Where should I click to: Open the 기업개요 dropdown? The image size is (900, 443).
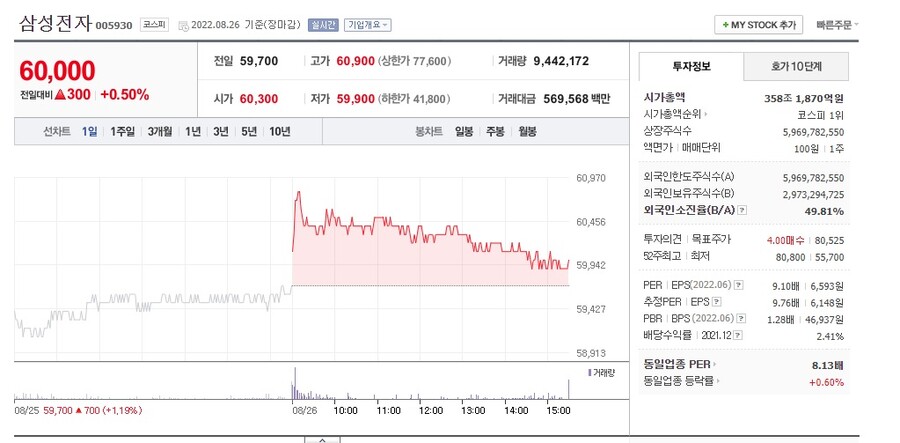click(x=368, y=24)
